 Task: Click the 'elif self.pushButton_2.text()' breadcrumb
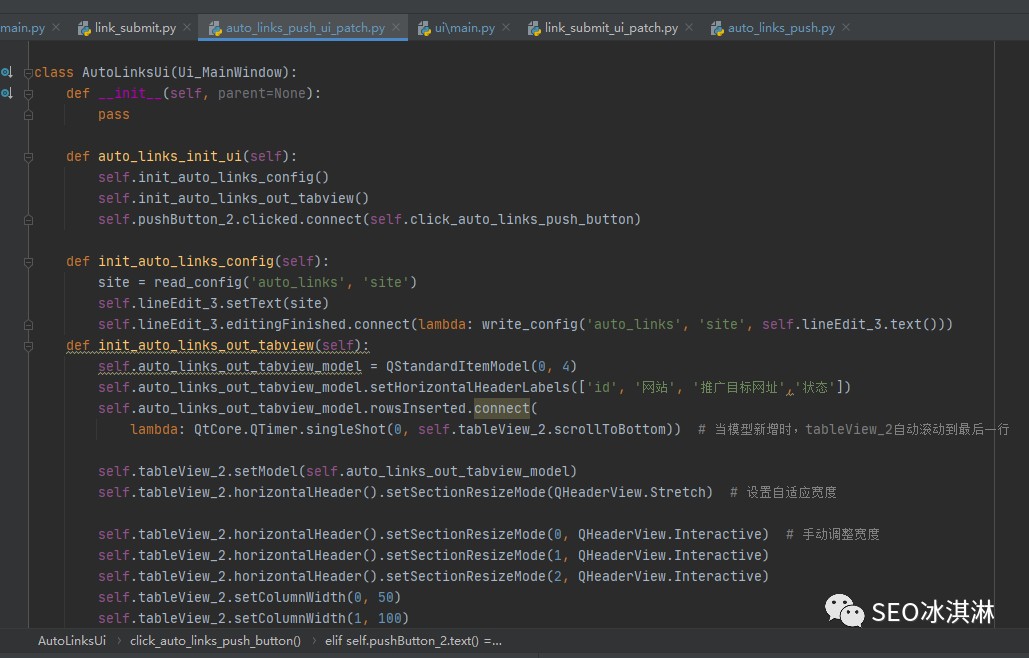coord(413,641)
